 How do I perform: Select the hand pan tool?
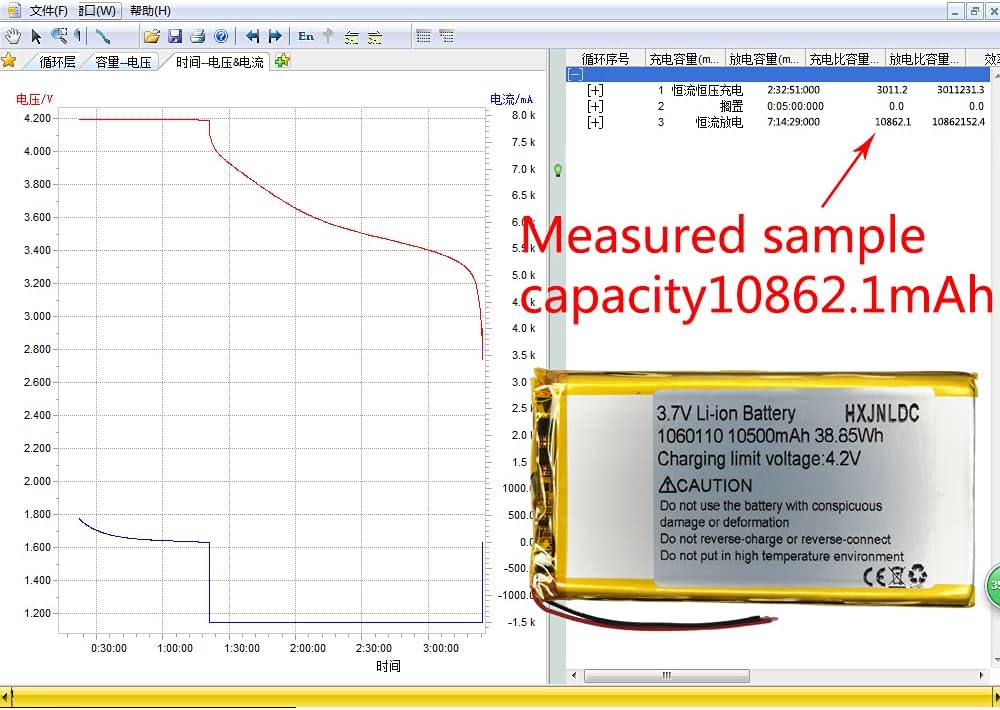tap(12, 36)
